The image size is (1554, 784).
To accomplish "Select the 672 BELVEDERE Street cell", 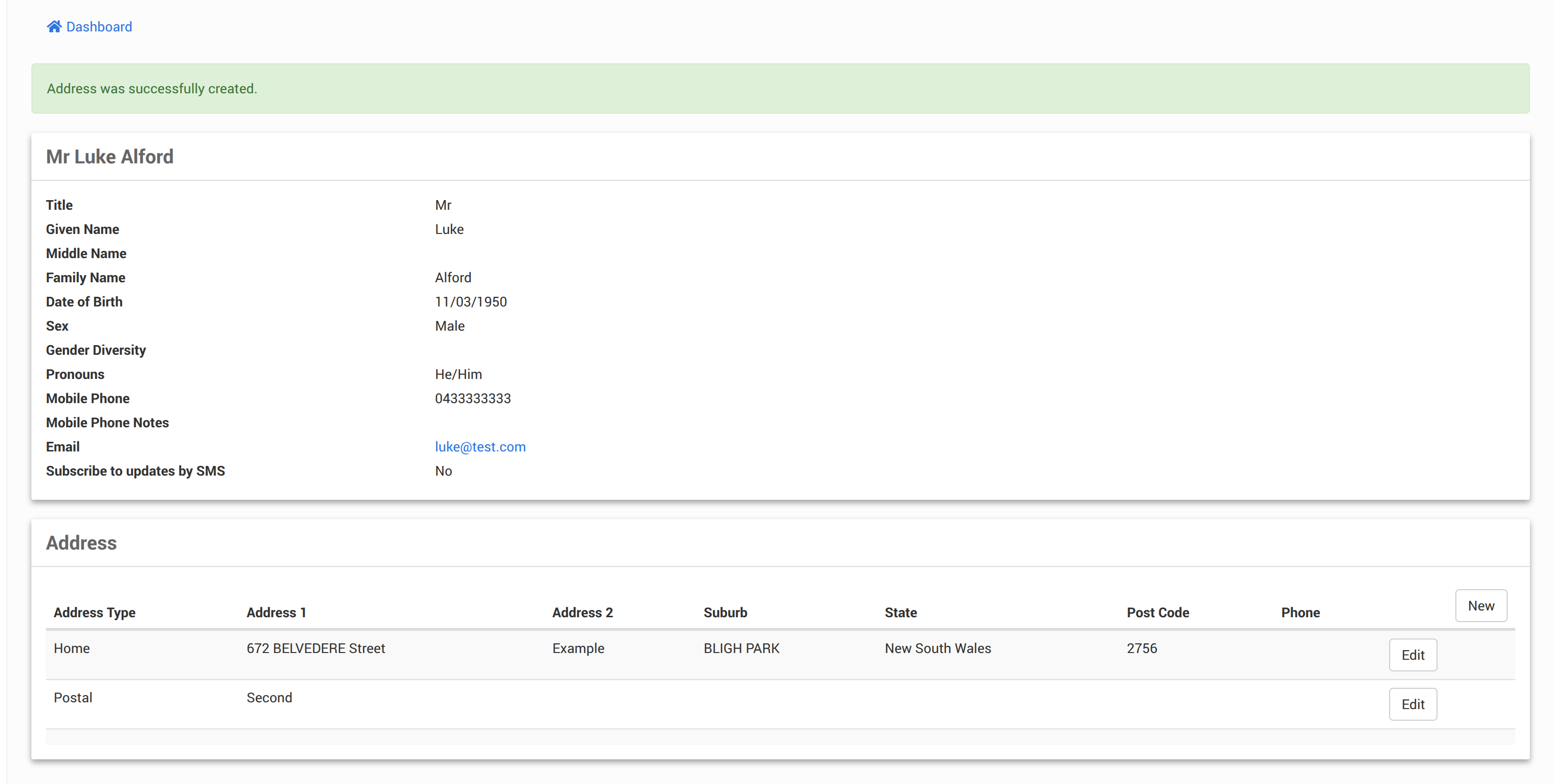I will point(316,648).
